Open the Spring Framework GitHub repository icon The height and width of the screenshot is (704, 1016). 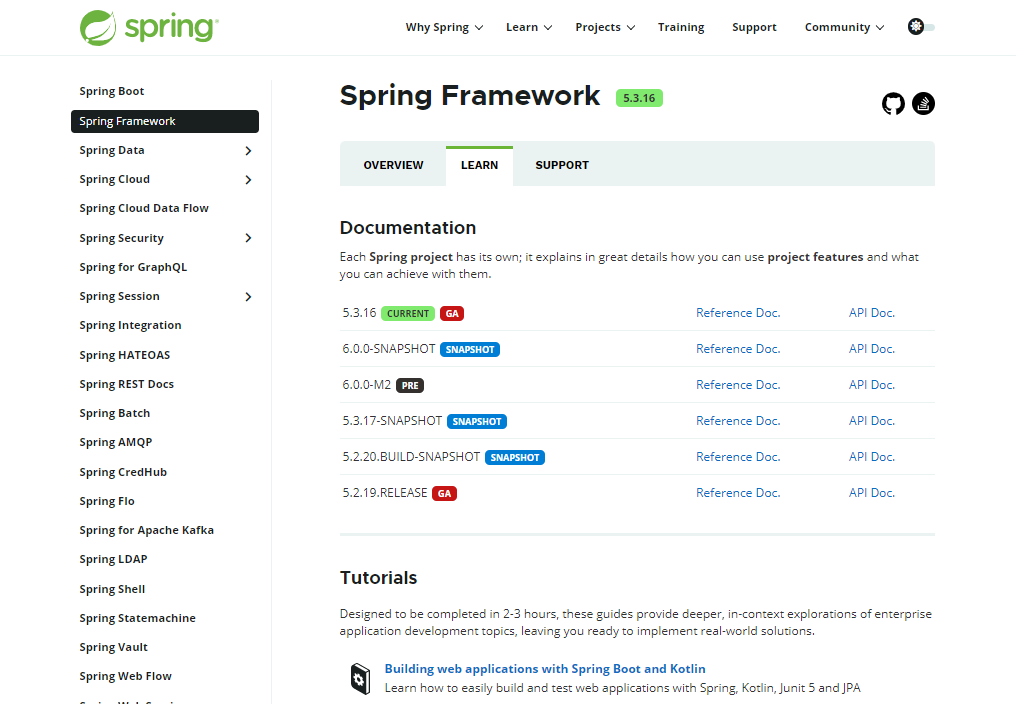892,103
